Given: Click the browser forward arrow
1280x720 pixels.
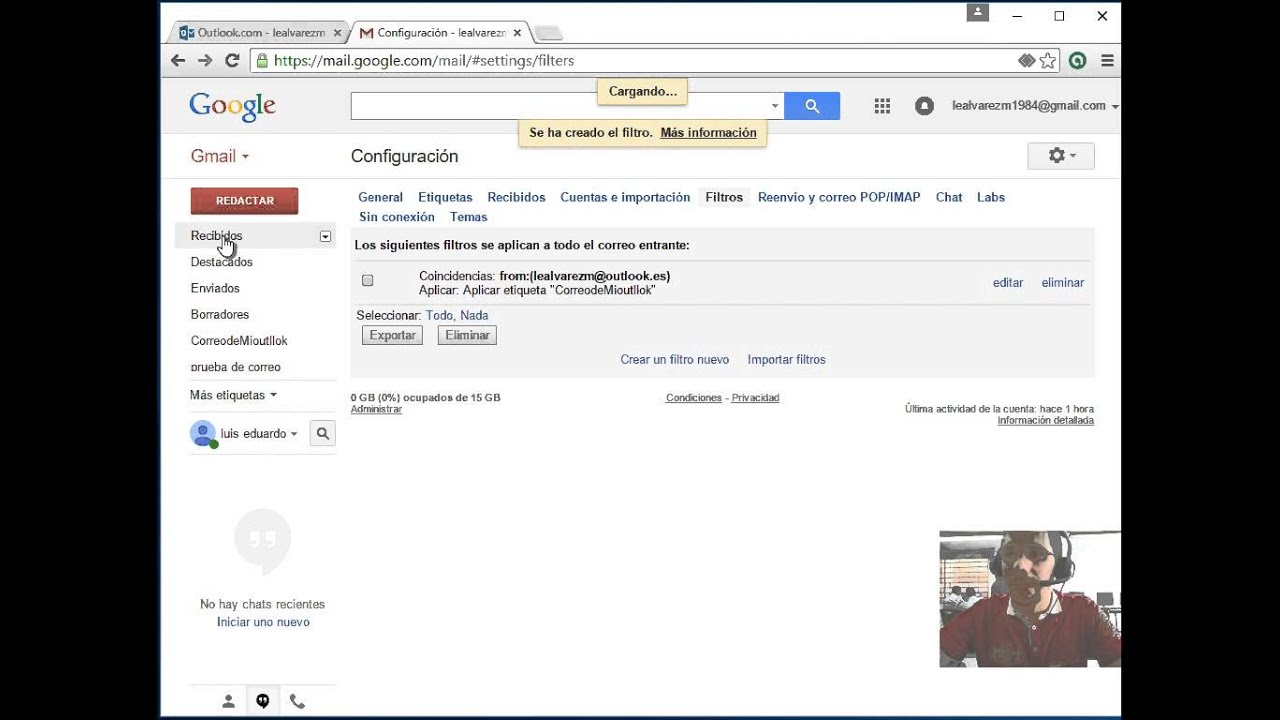Looking at the screenshot, I should [x=205, y=60].
